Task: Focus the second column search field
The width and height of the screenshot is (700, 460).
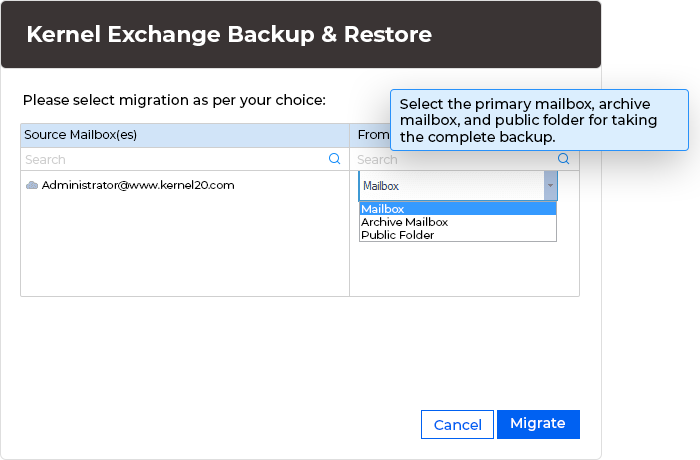Action: click(464, 159)
